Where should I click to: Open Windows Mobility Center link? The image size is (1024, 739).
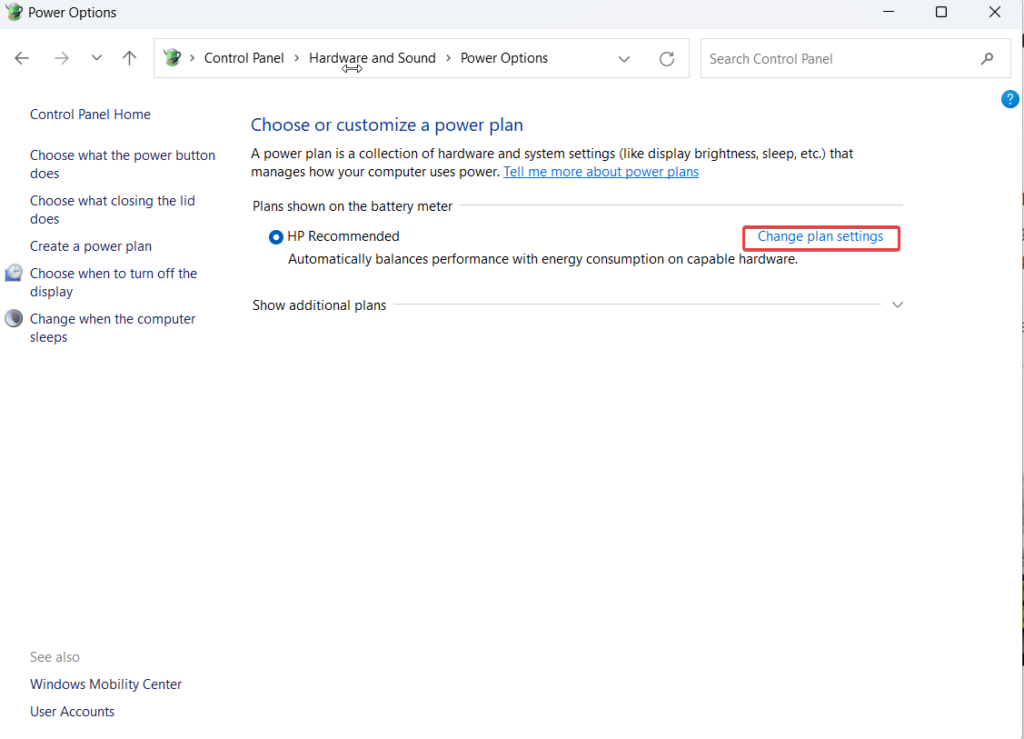pyautogui.click(x=106, y=684)
